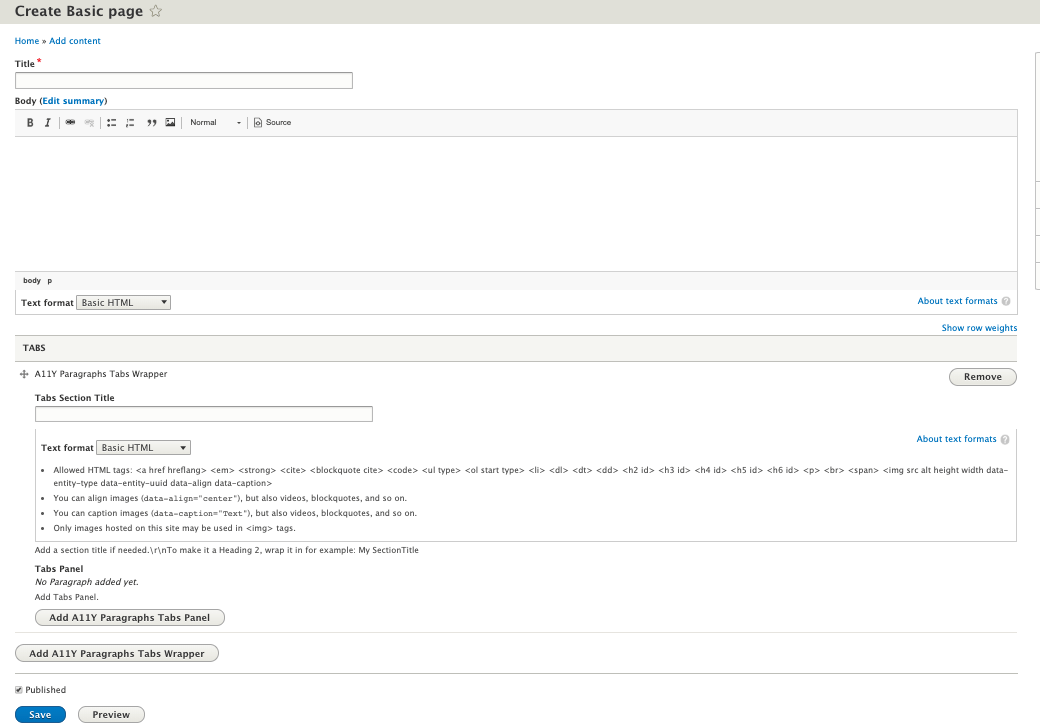The image size is (1040, 726).
Task: Open the Text format dropdown below the Body field
Action: coord(123,302)
